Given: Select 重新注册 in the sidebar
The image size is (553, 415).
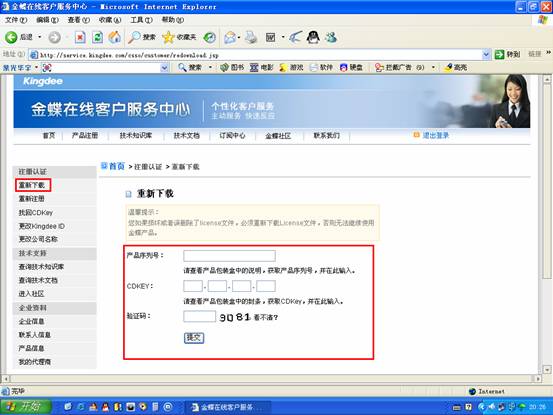Looking at the screenshot, I should coord(32,199).
